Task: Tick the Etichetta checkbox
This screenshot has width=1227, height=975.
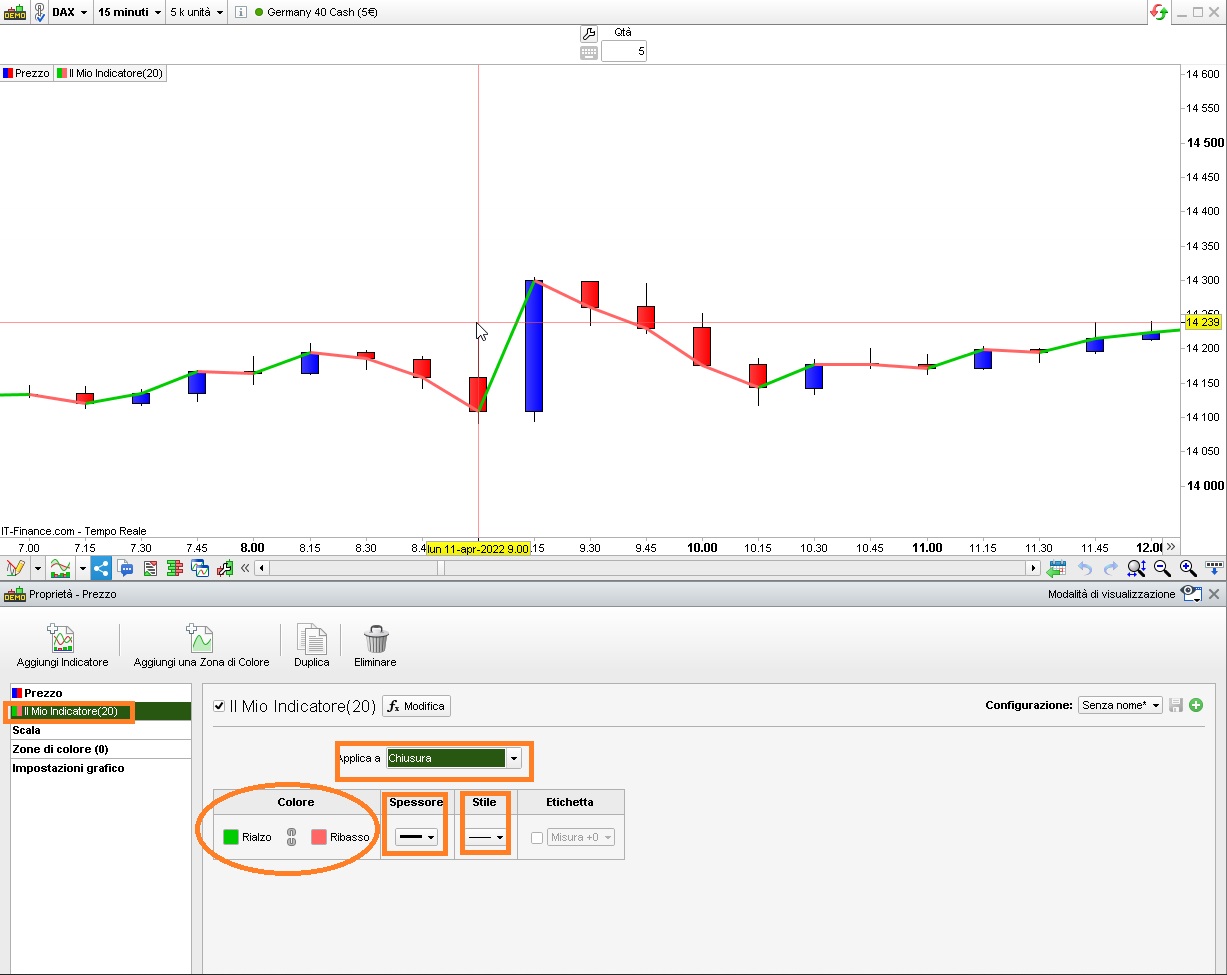Action: (x=537, y=838)
